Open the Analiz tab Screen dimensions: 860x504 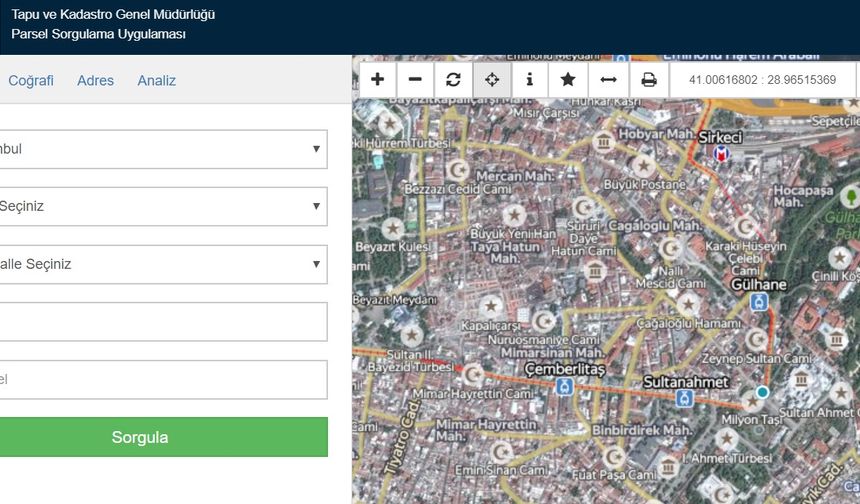pyautogui.click(x=157, y=81)
